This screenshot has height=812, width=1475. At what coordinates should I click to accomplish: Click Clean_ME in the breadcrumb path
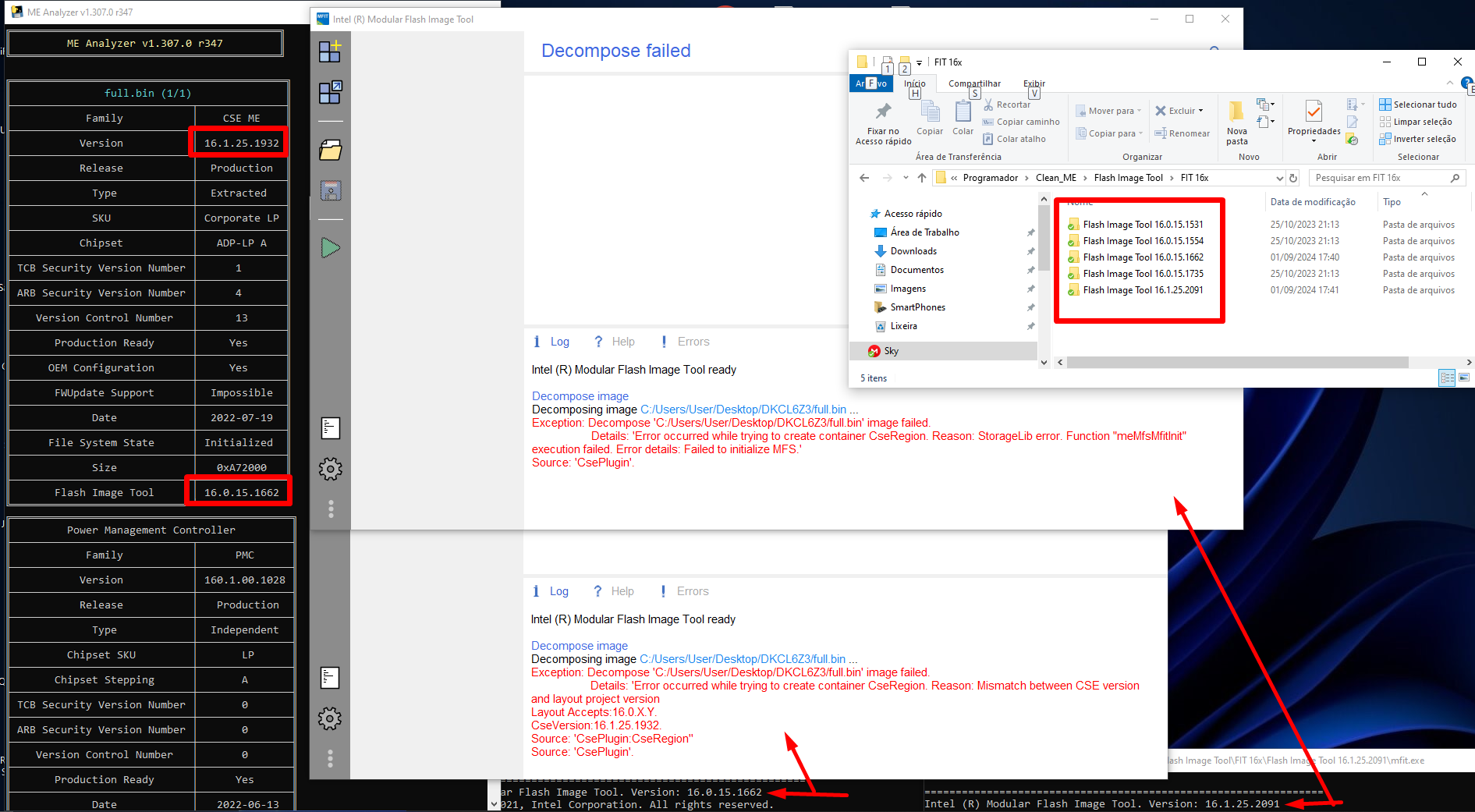[x=1055, y=178]
